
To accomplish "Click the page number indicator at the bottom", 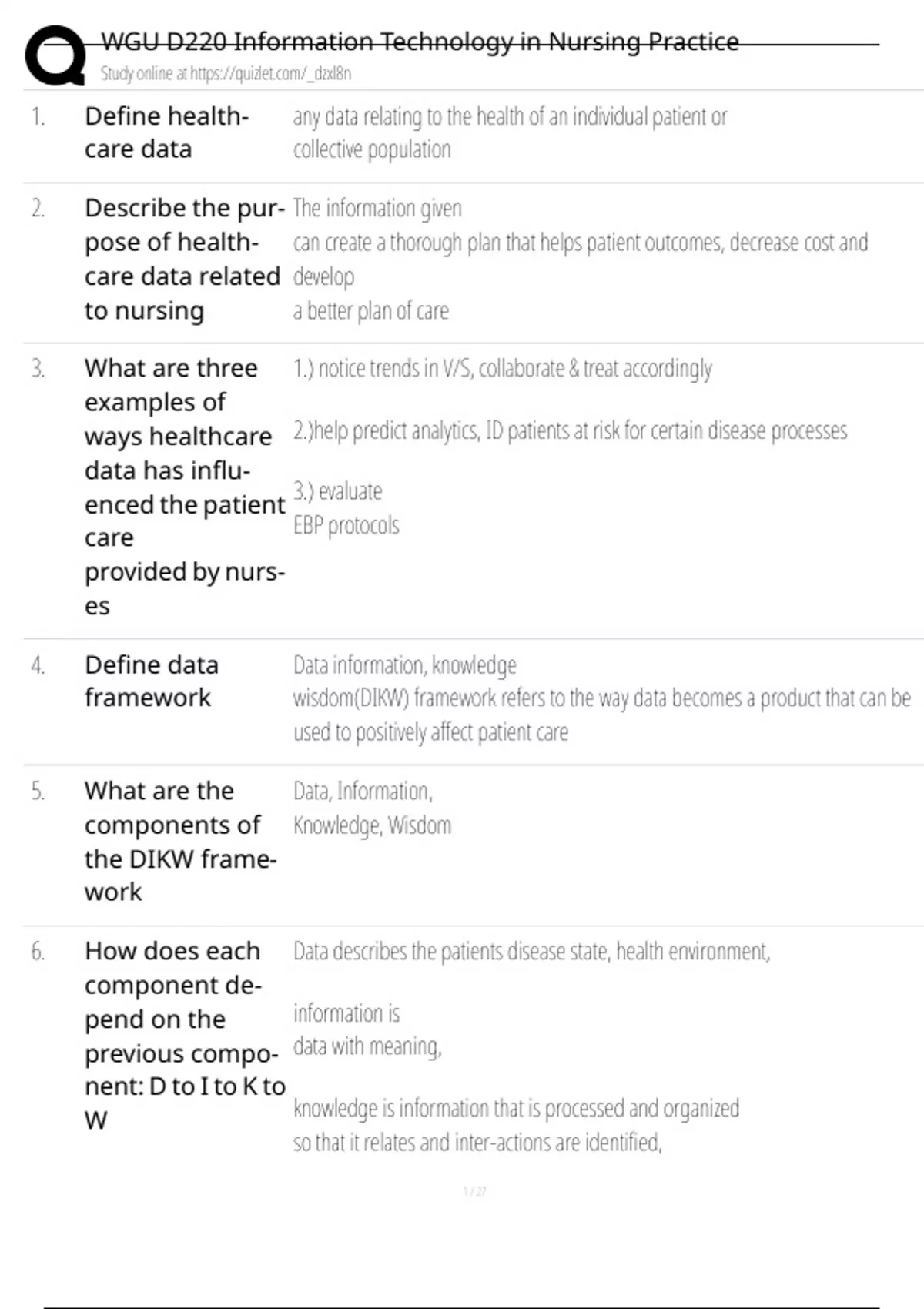I will pyautogui.click(x=474, y=1191).
